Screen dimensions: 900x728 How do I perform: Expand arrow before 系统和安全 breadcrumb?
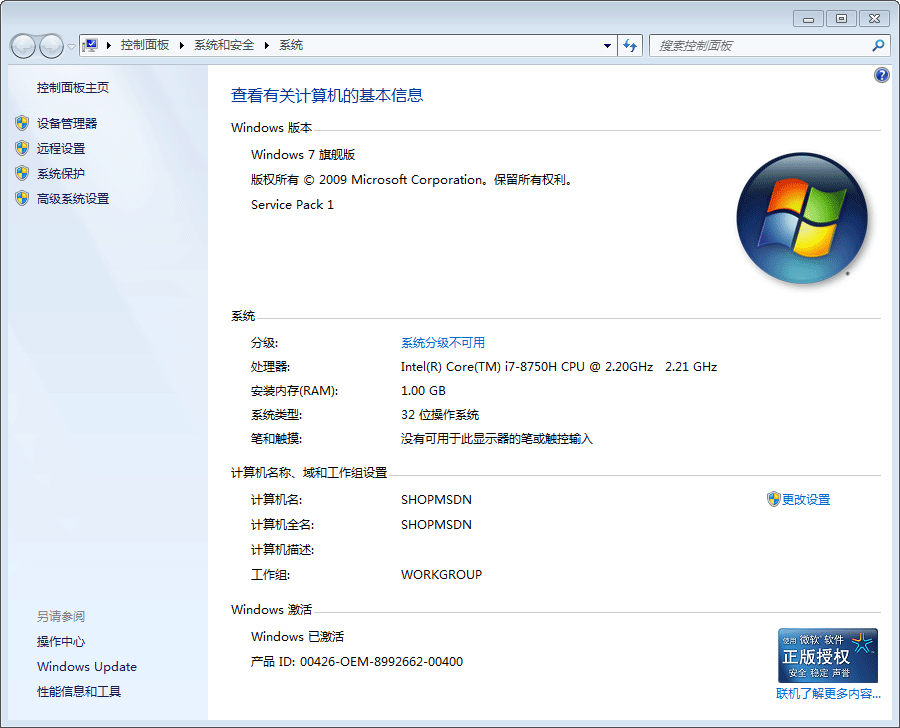[181, 45]
